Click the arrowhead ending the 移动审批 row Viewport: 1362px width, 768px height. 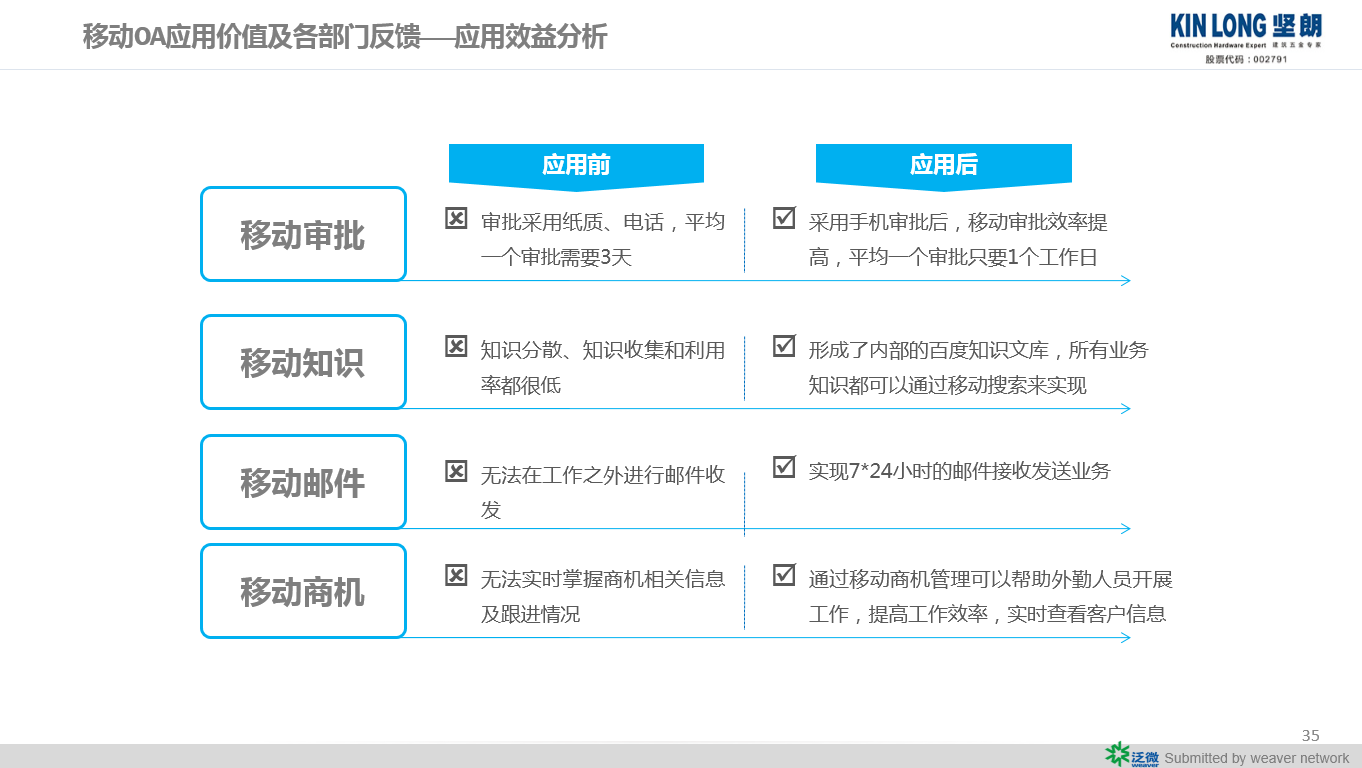1126,280
